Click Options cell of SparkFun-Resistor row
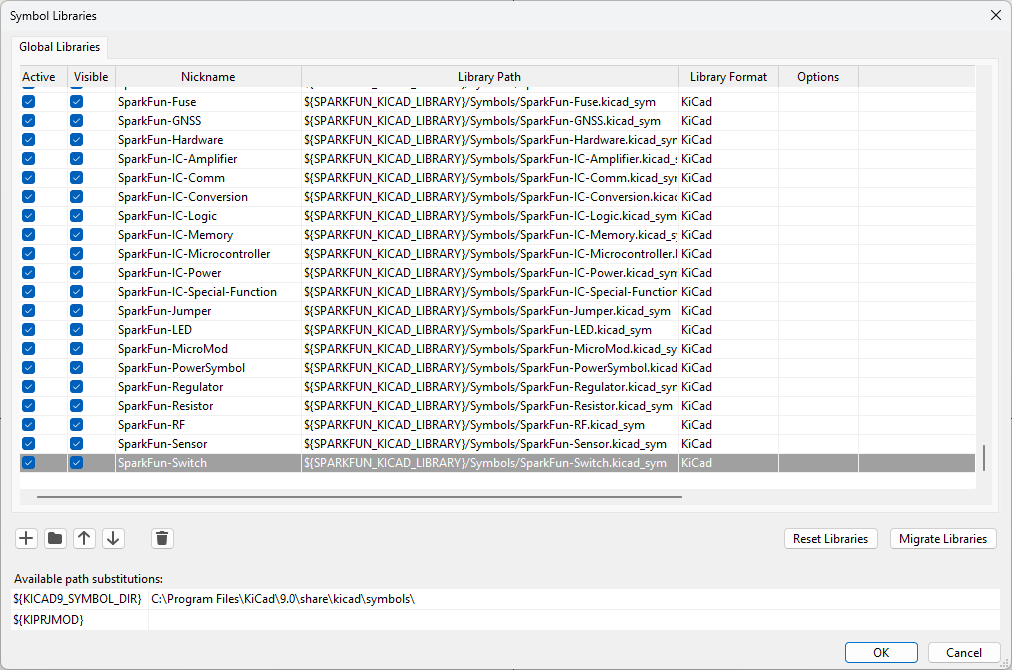The image size is (1012, 670). point(818,406)
